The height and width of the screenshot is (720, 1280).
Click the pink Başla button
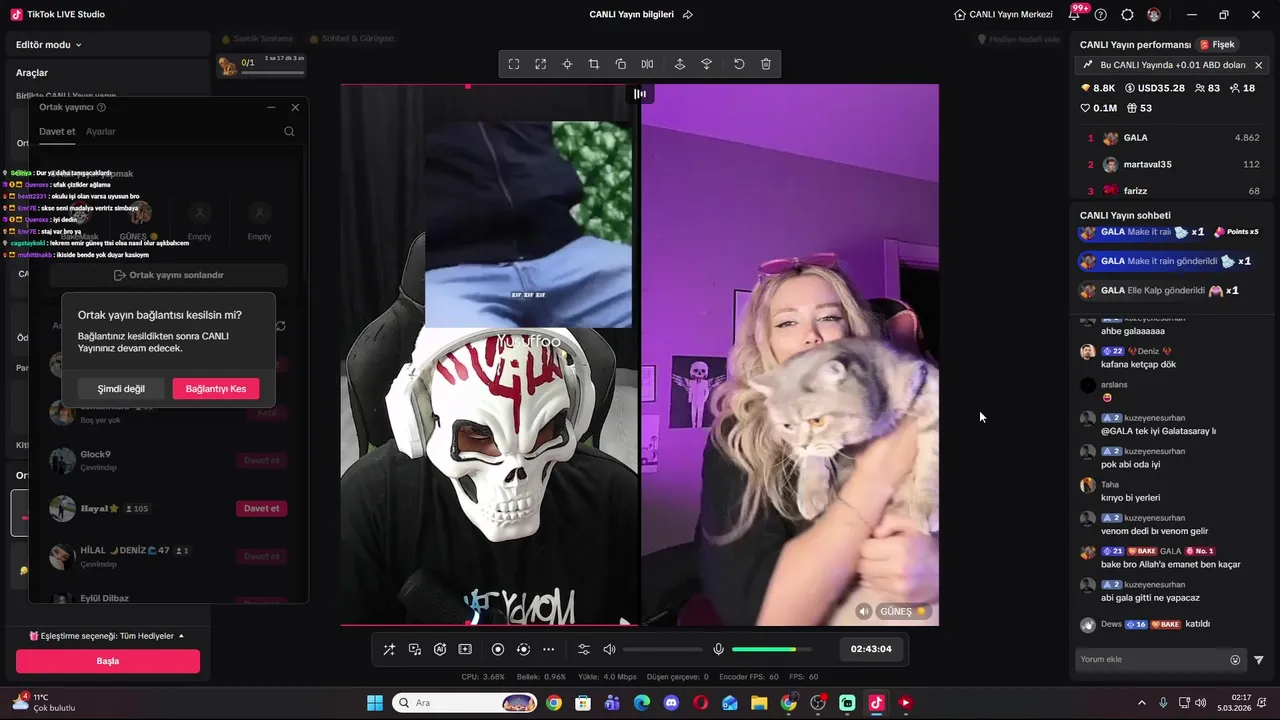click(x=108, y=661)
